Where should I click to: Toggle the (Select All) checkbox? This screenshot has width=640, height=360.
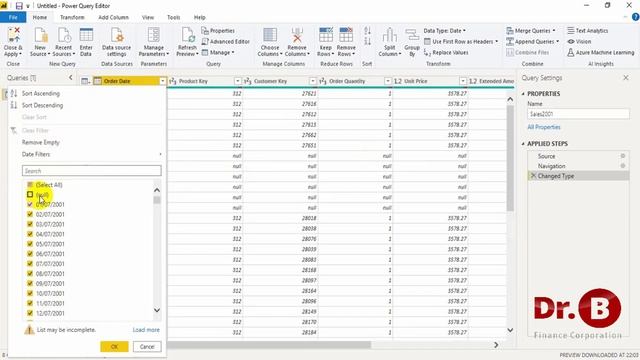[x=30, y=185]
